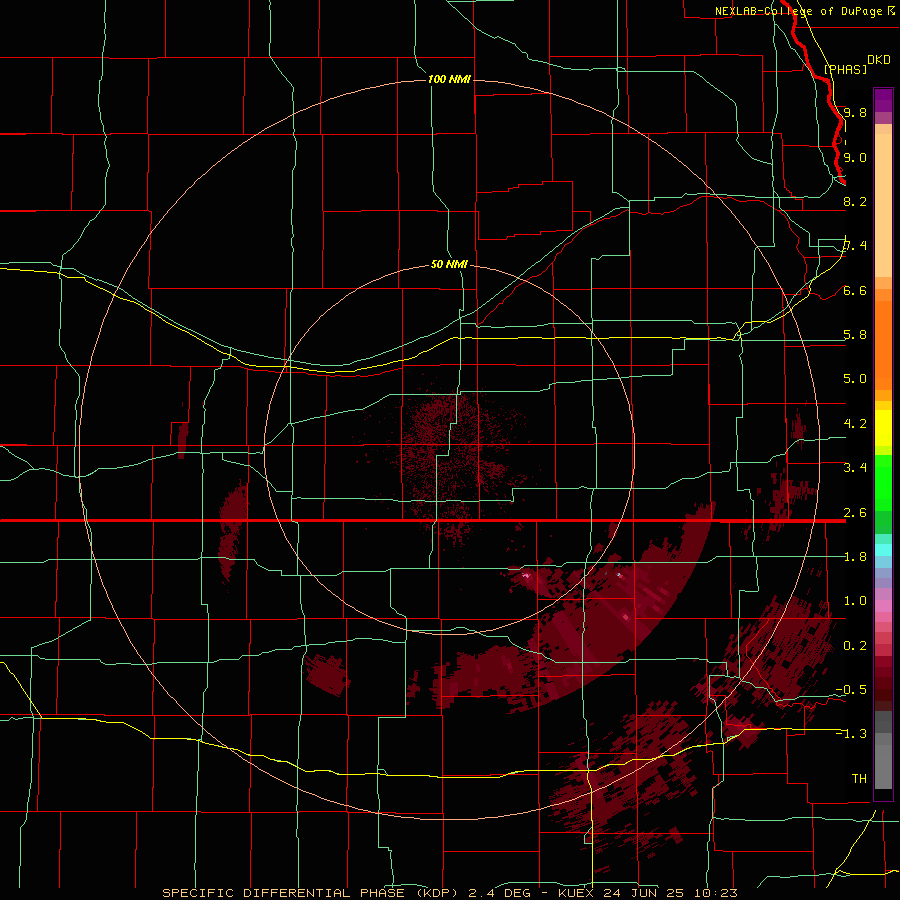The image size is (900, 900).
Task: Click the 1.0 value on the color scale
Action: [855, 601]
